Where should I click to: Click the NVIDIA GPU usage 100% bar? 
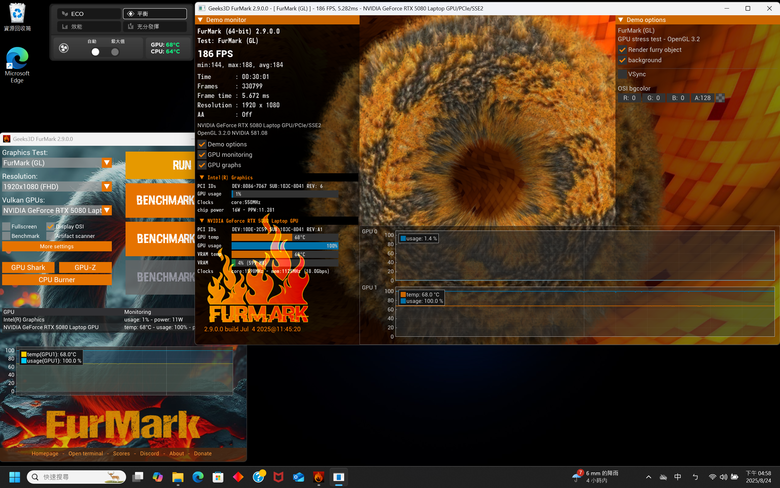(285, 246)
